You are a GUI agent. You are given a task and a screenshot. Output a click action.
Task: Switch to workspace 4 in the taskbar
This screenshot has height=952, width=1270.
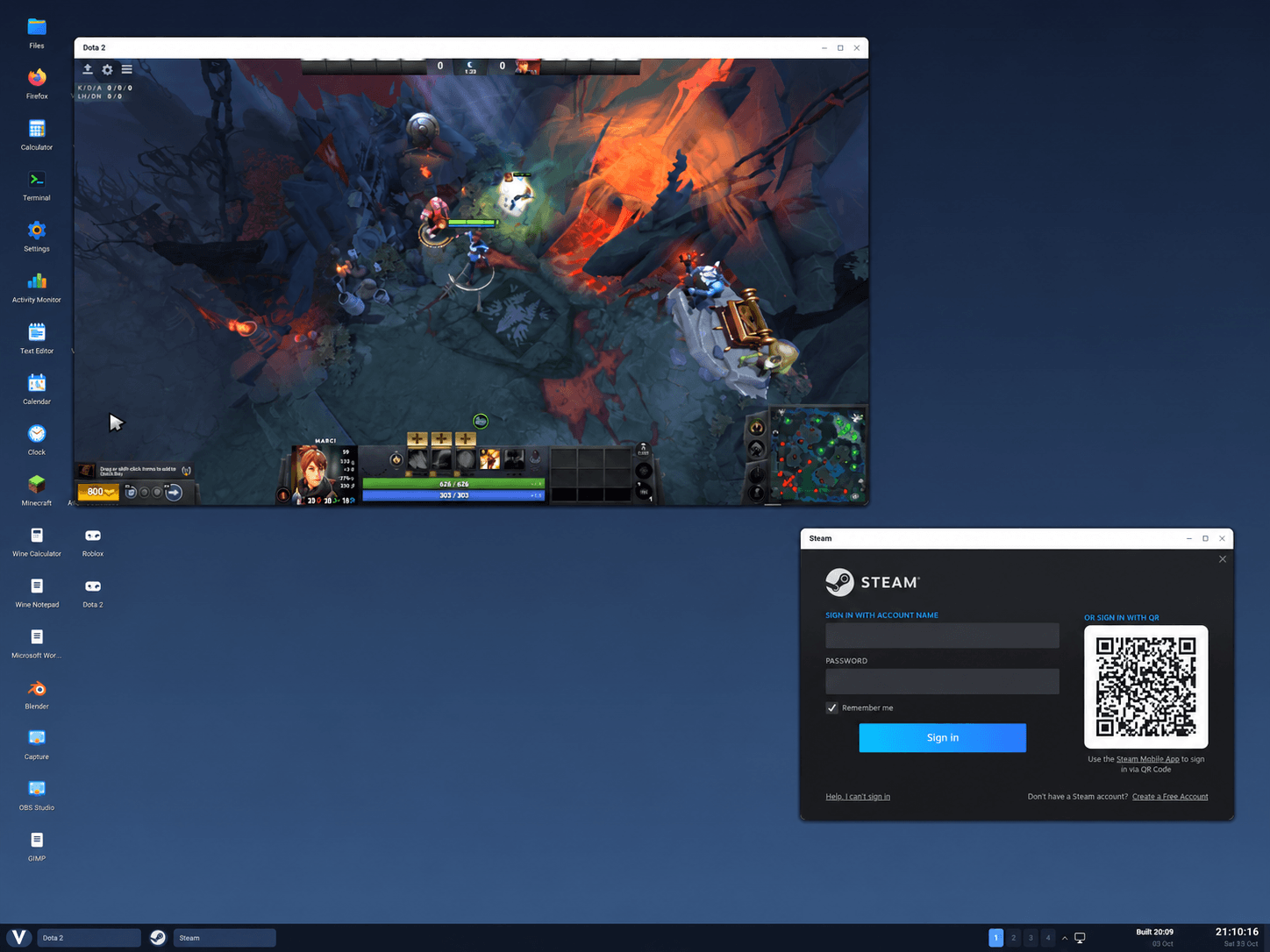1047,938
